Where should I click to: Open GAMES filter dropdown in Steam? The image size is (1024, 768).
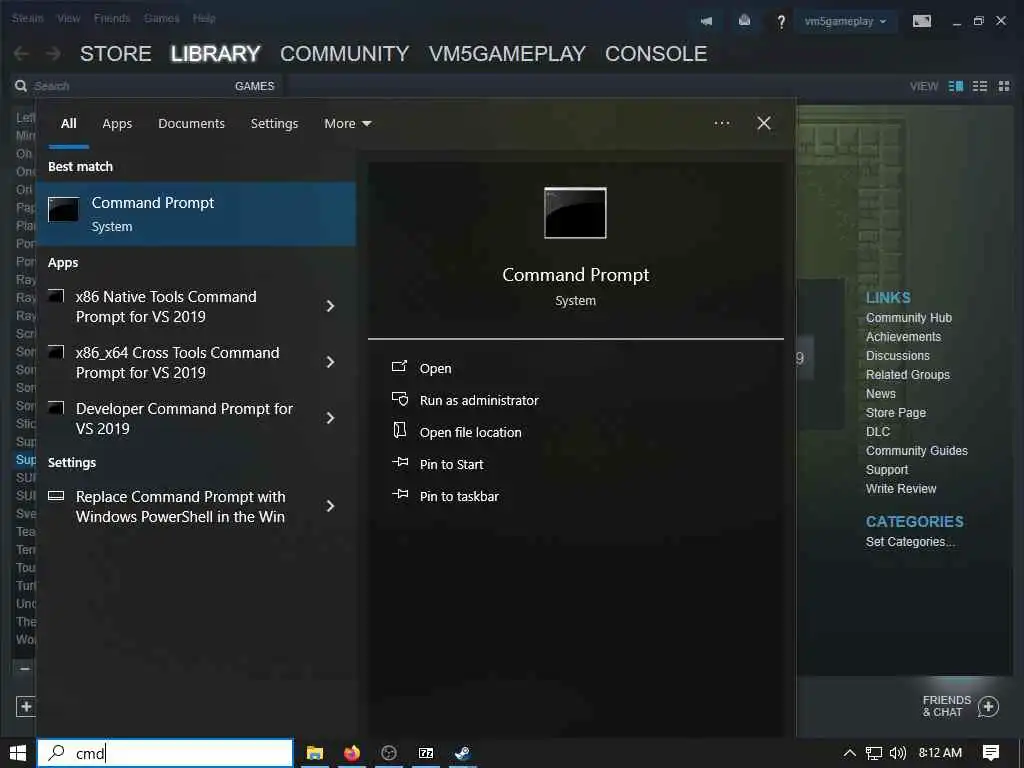pos(254,86)
